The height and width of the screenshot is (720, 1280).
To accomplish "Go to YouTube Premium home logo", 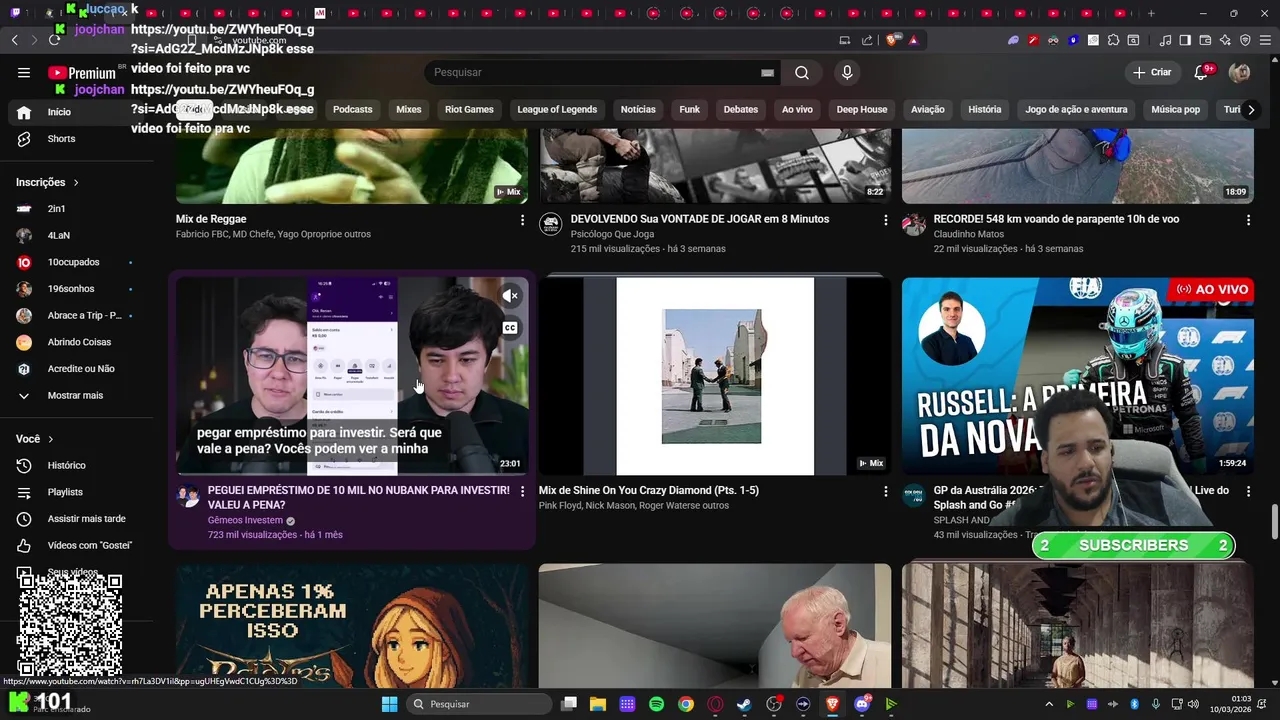I will 82,73.
